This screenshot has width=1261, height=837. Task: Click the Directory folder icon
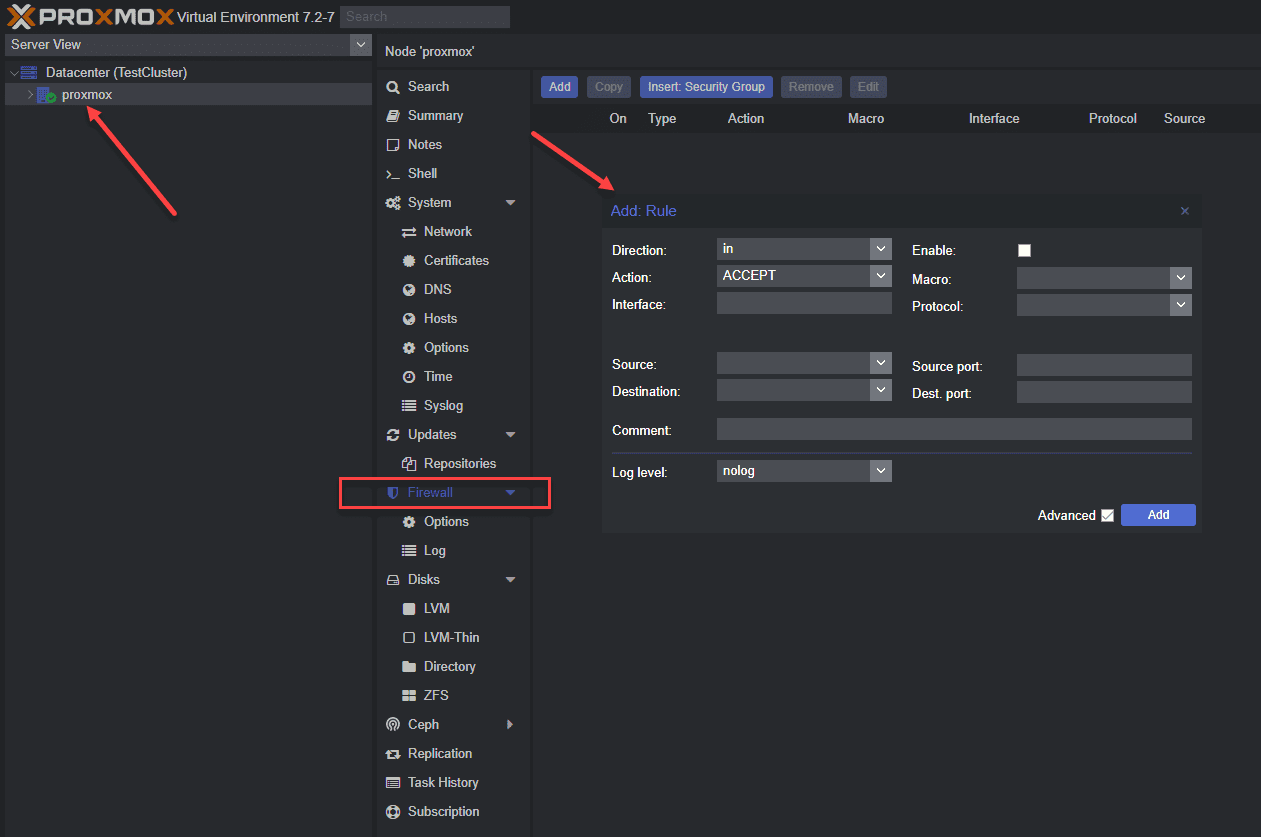pyautogui.click(x=409, y=667)
